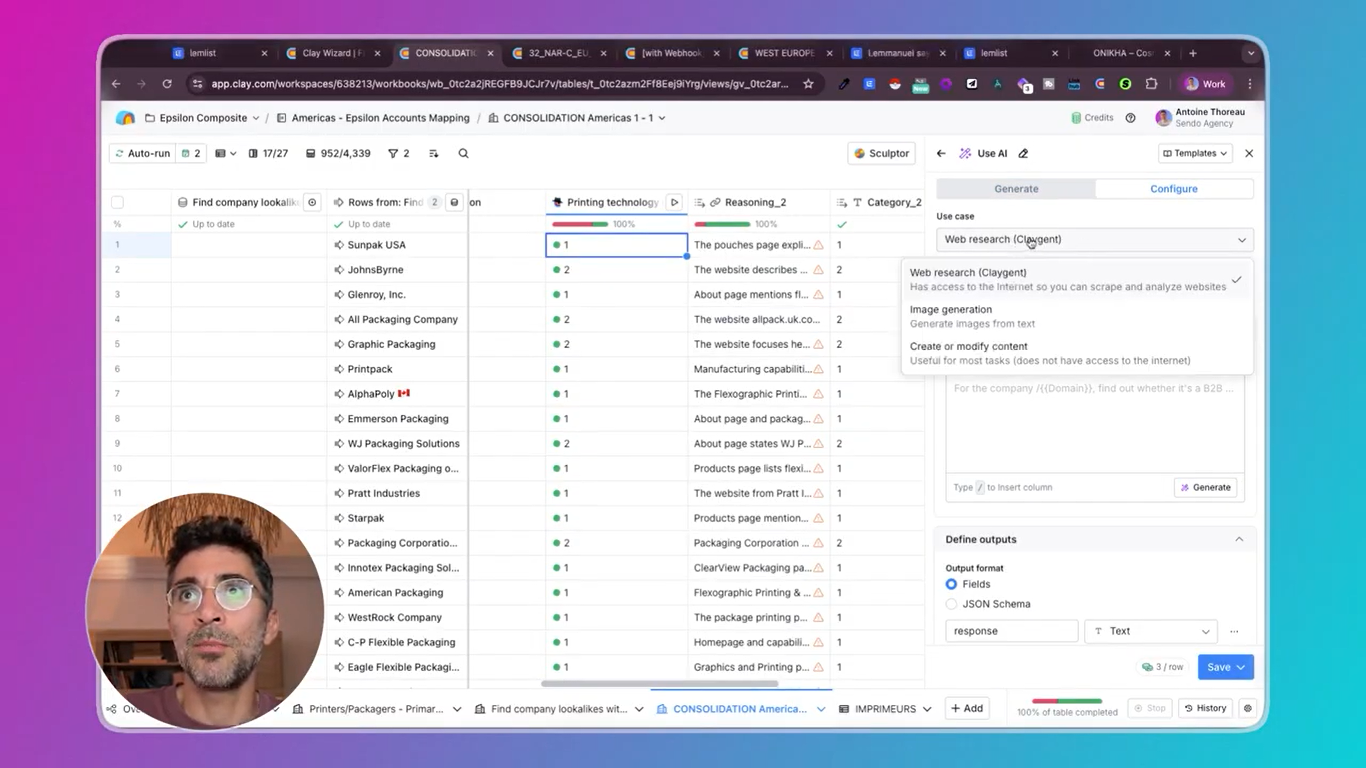This screenshot has width=1366, height=768.
Task: Open the Chrome three-dot menu
Action: [x=1249, y=84]
